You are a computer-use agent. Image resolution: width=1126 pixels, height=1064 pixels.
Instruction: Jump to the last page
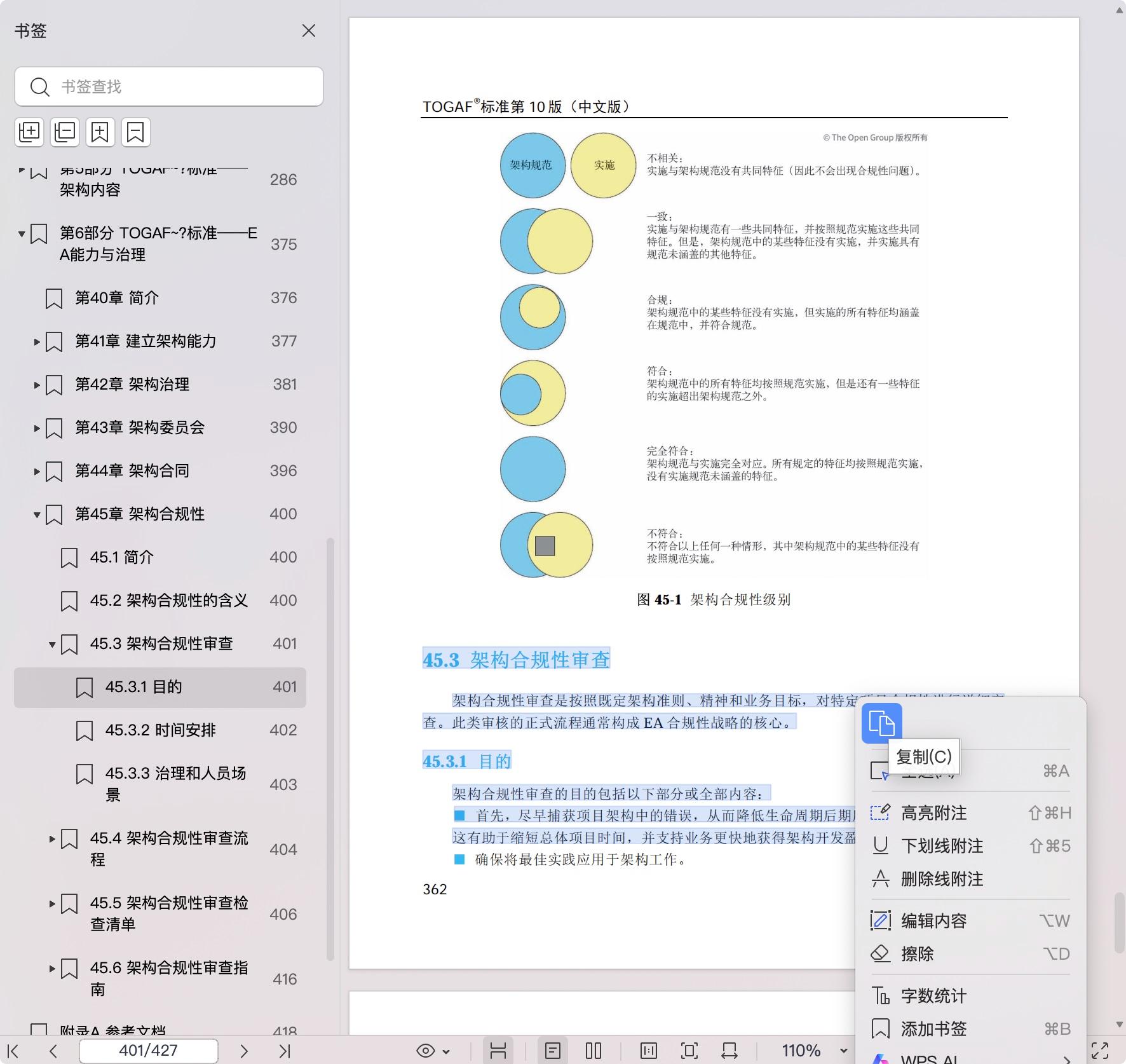tap(284, 1051)
